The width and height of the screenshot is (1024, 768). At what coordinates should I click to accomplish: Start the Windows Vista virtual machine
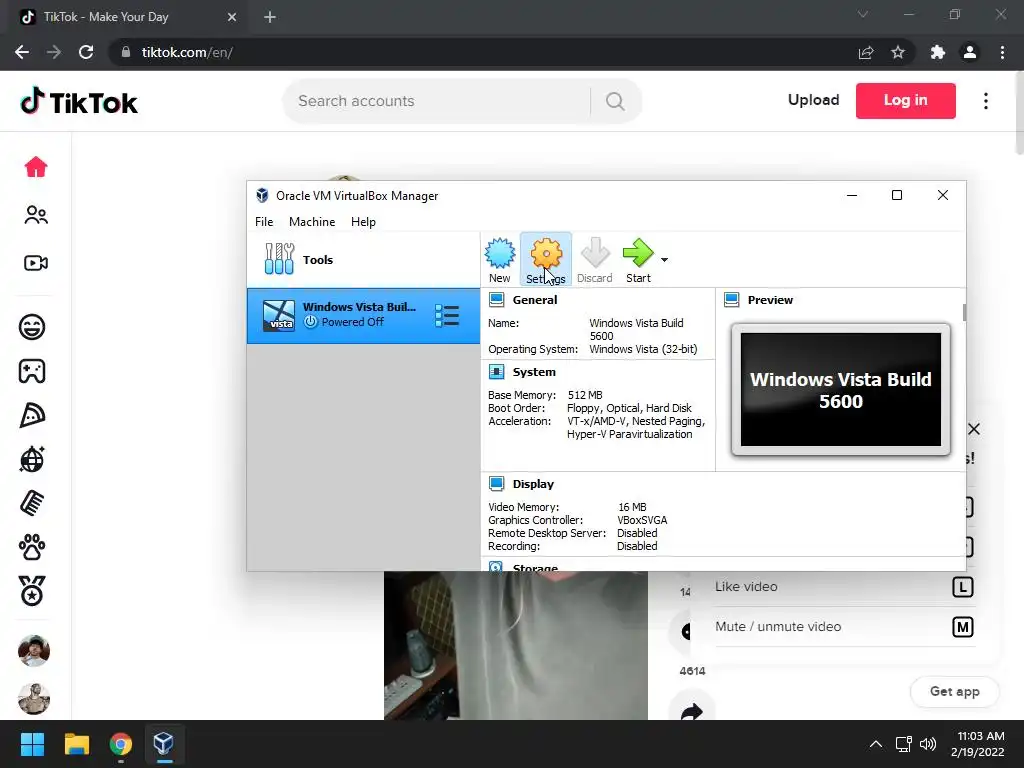[638, 259]
